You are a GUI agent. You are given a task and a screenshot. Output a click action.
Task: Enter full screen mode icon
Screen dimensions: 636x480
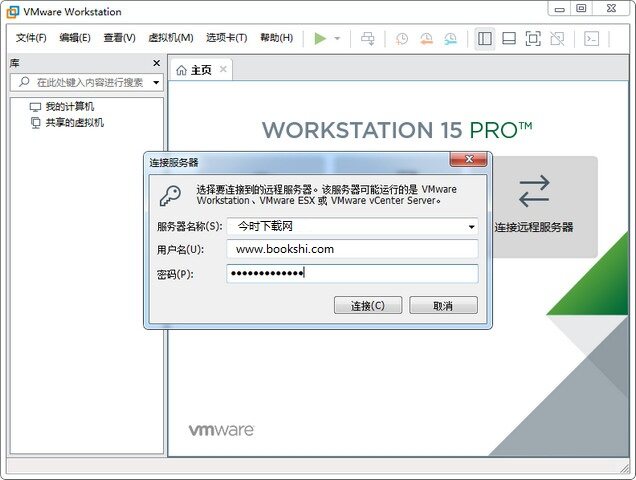[533, 39]
